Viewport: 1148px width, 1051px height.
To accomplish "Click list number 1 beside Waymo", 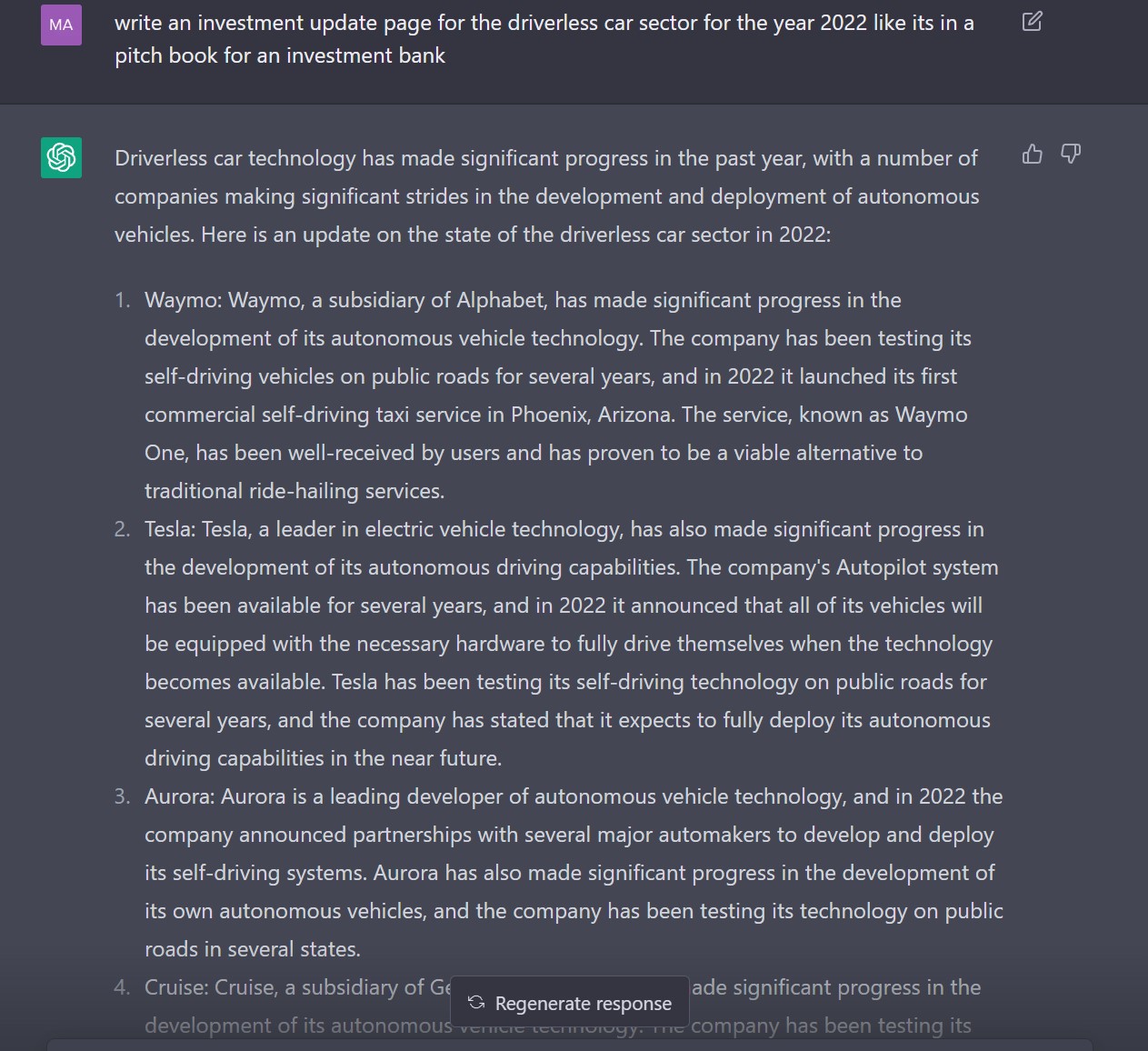I will 123,301.
